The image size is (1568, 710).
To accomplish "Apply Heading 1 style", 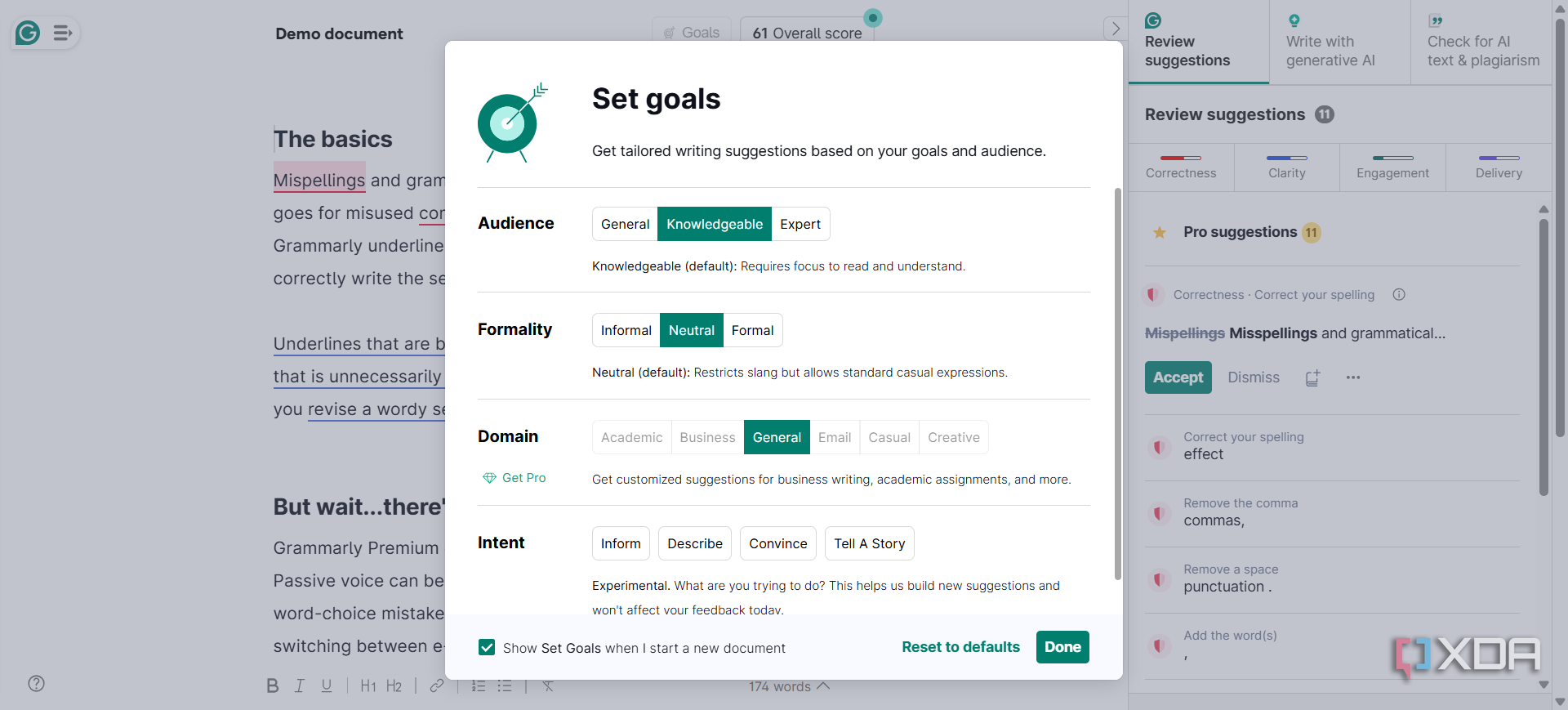I will pos(368,685).
